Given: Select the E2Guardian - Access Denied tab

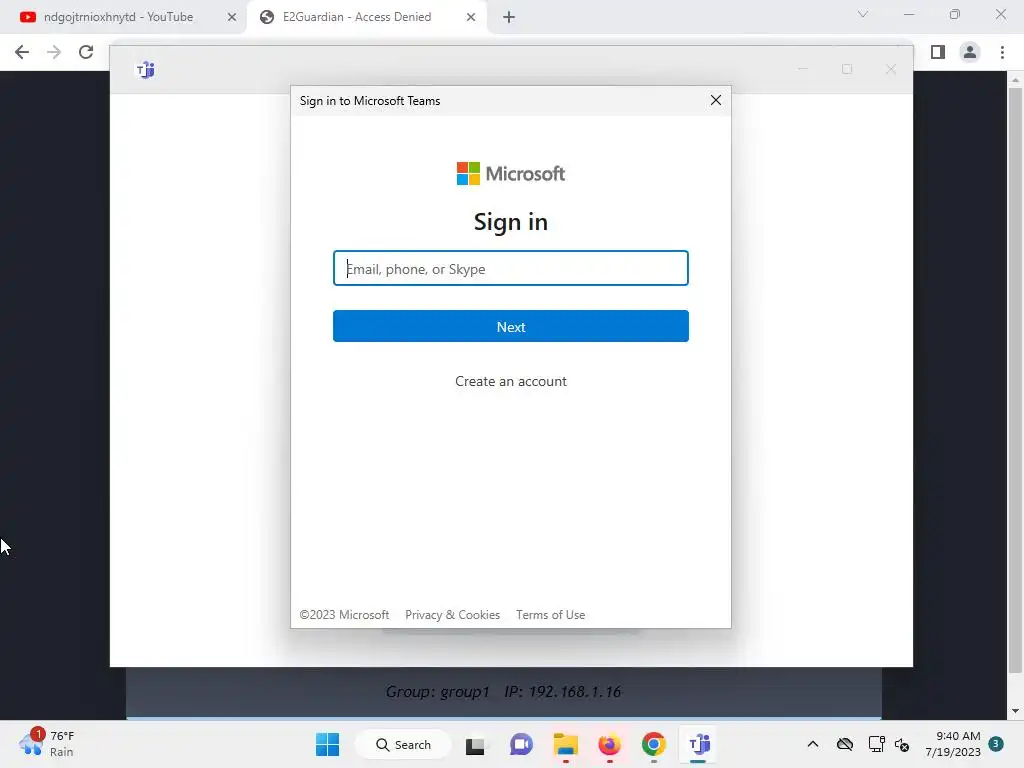Looking at the screenshot, I should pyautogui.click(x=357, y=17).
